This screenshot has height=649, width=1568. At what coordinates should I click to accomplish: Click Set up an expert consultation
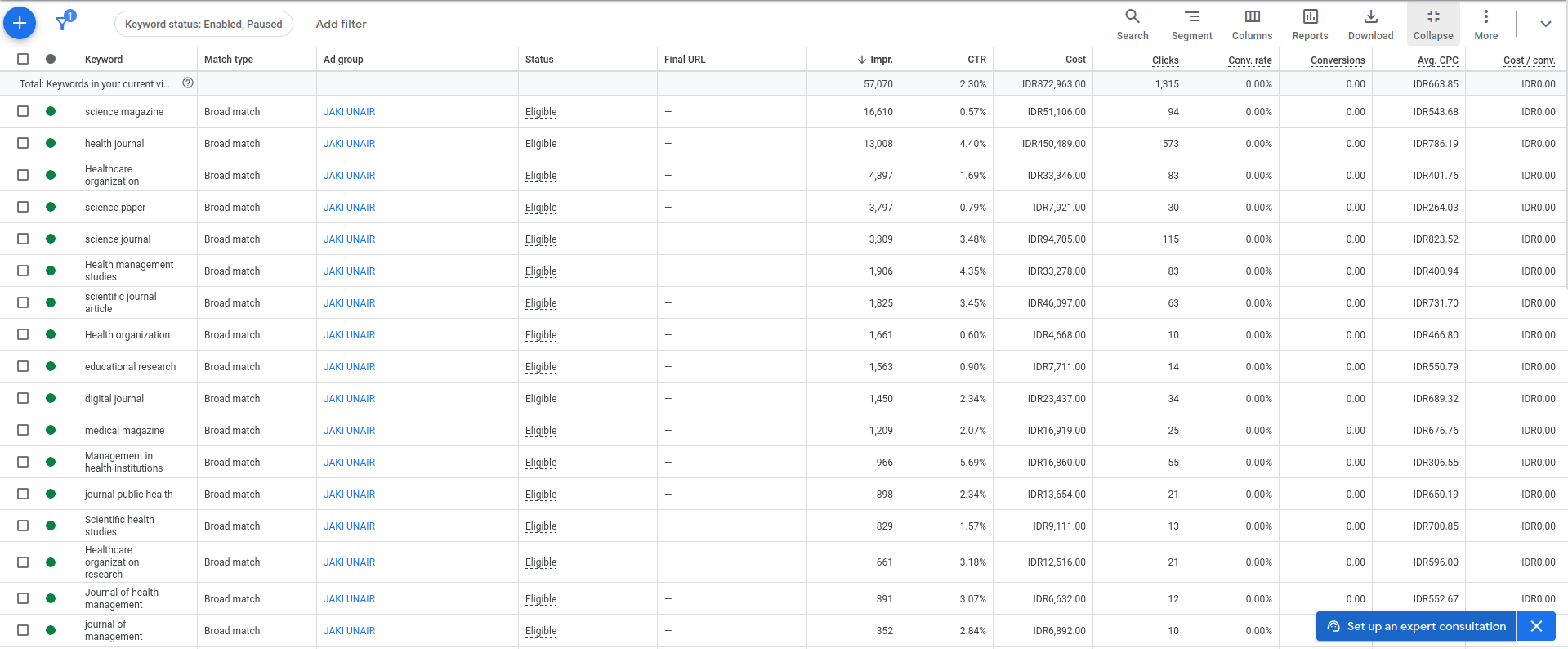[x=1417, y=626]
